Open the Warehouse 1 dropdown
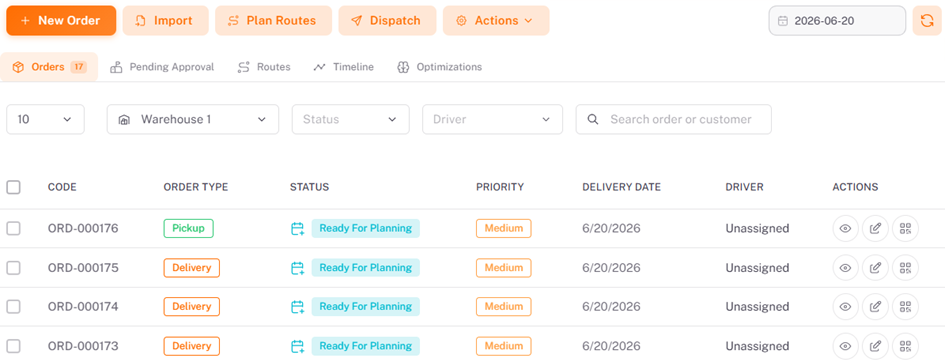The width and height of the screenshot is (945, 362). [193, 119]
